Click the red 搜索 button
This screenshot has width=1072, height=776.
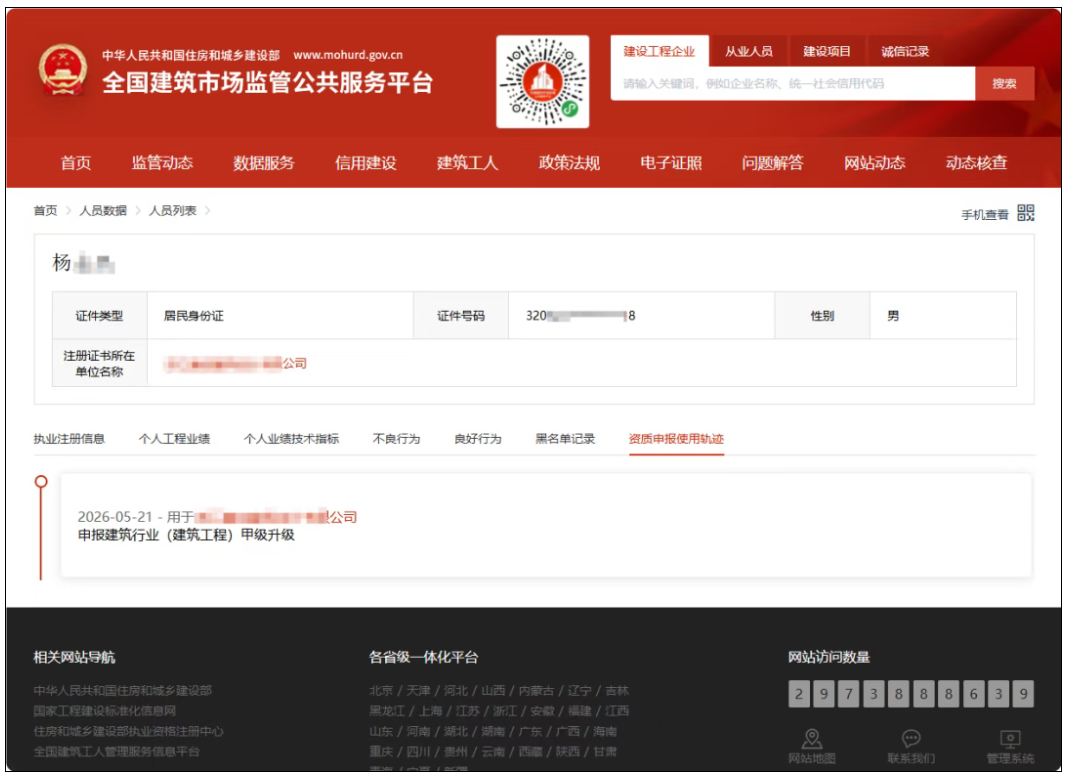click(1004, 83)
